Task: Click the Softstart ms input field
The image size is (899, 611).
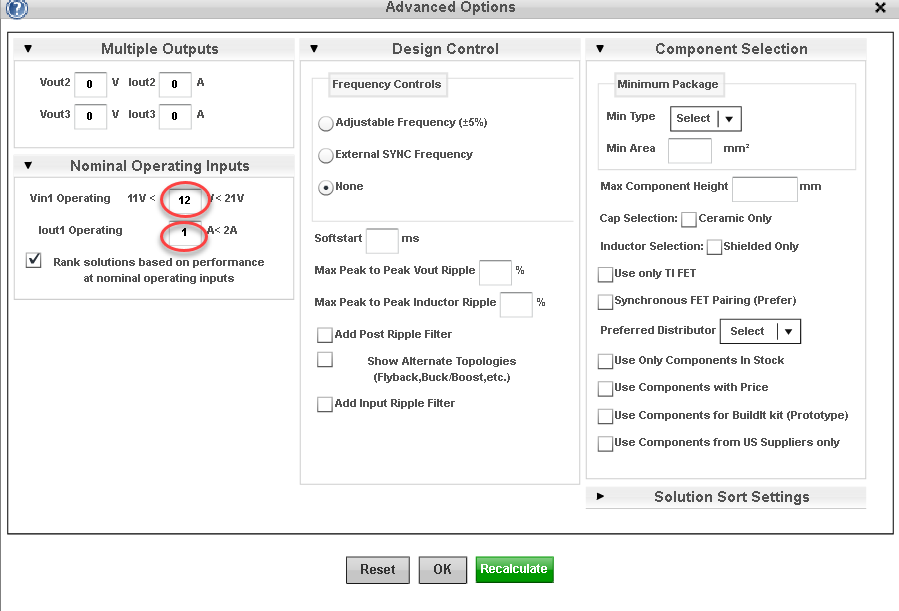Action: pyautogui.click(x=383, y=240)
